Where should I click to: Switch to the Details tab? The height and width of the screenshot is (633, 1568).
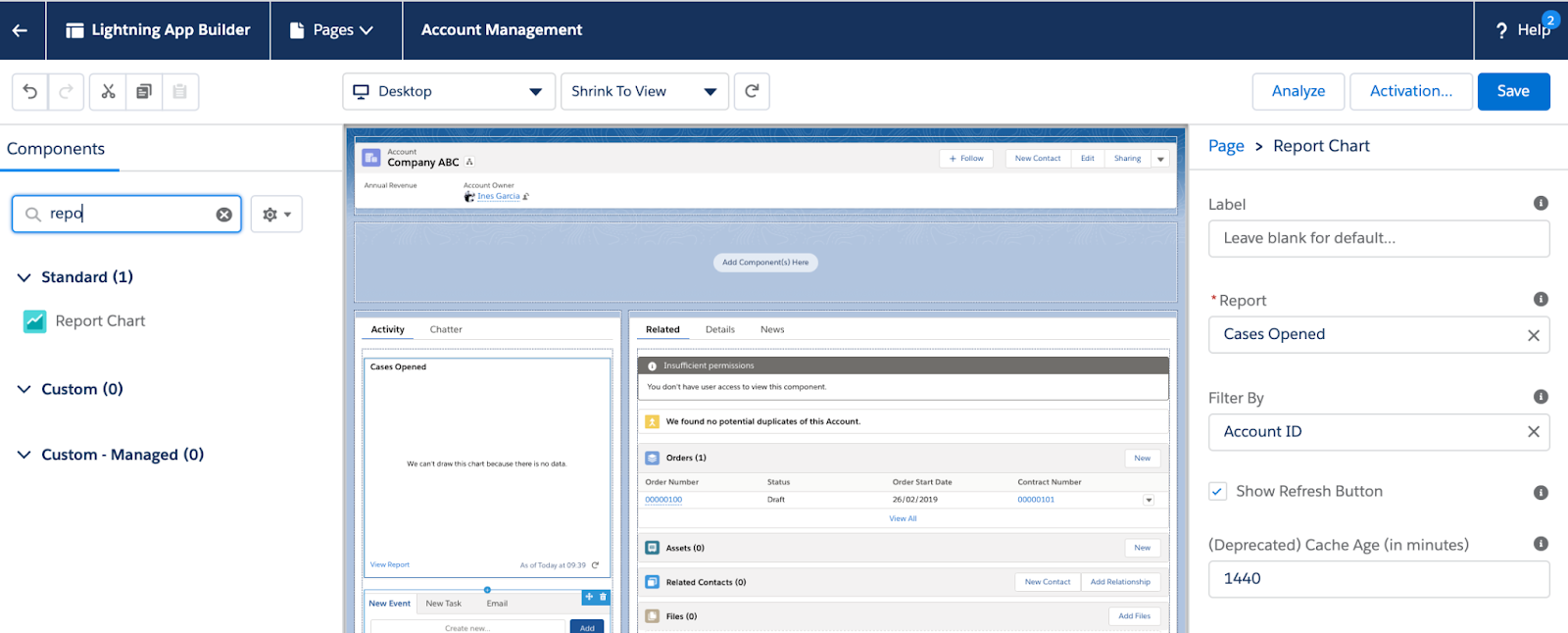tap(720, 329)
